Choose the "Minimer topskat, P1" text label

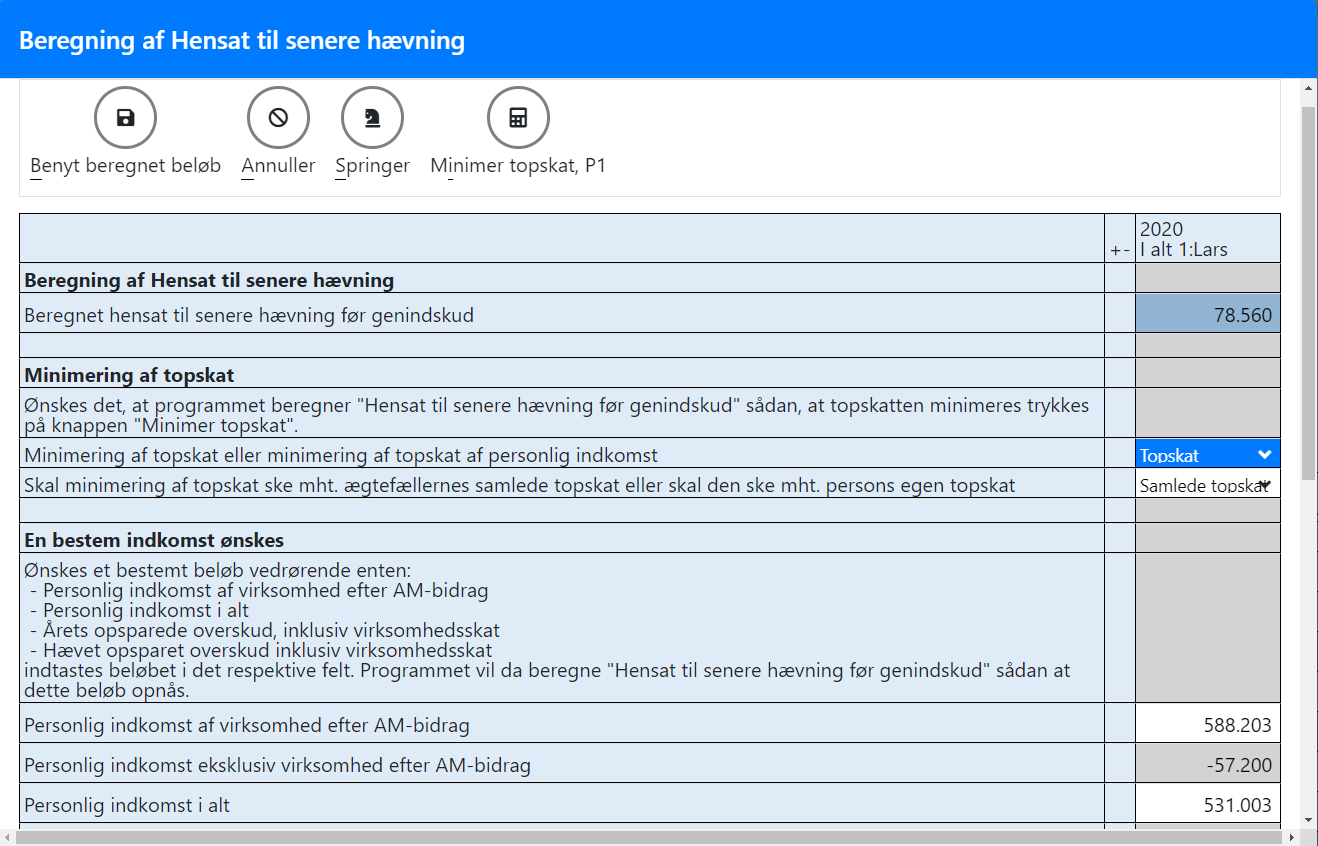point(518,166)
